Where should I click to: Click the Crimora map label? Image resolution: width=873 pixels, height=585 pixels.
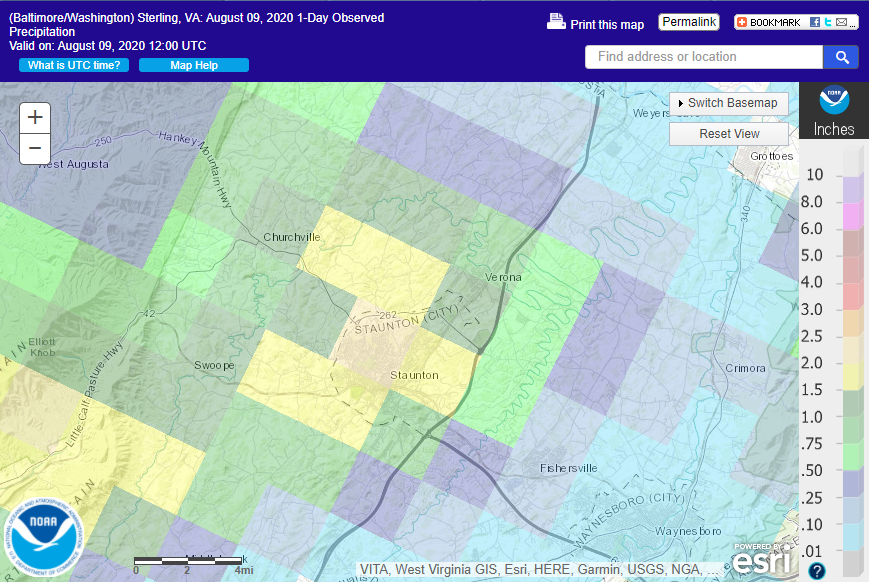pos(748,370)
